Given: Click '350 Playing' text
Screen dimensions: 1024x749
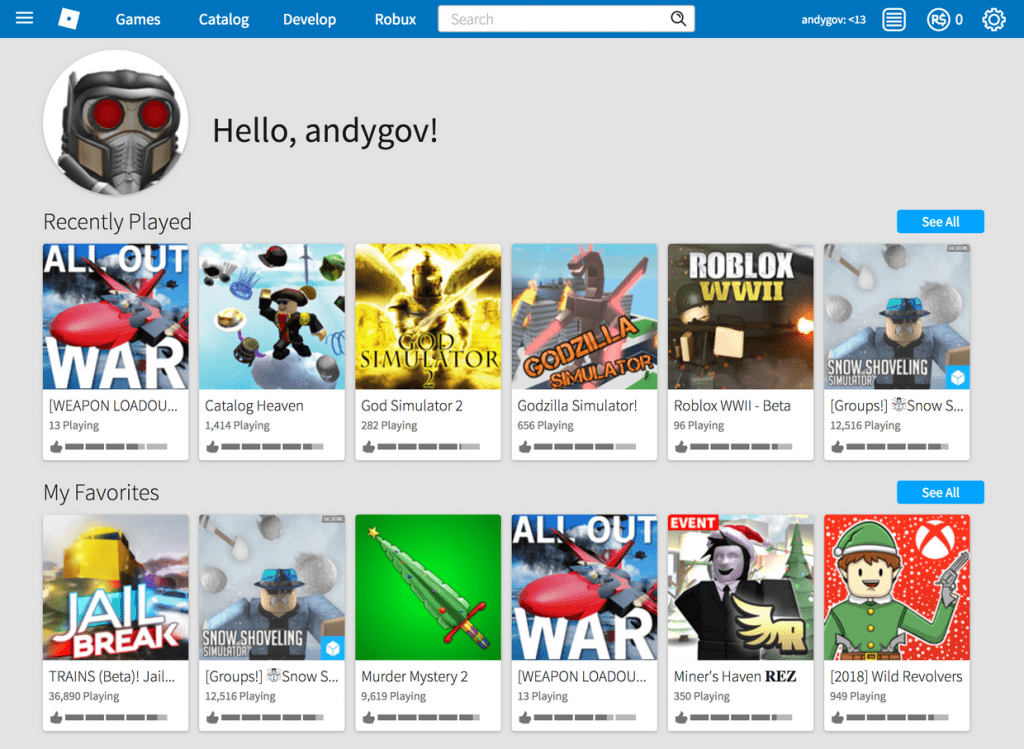Looking at the screenshot, I should tap(701, 696).
